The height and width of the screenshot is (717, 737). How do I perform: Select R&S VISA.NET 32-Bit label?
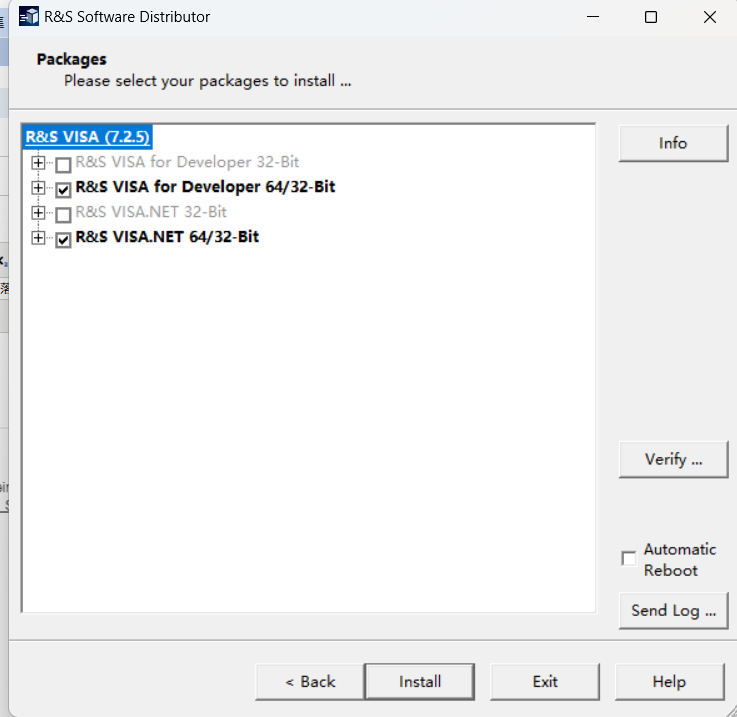151,212
